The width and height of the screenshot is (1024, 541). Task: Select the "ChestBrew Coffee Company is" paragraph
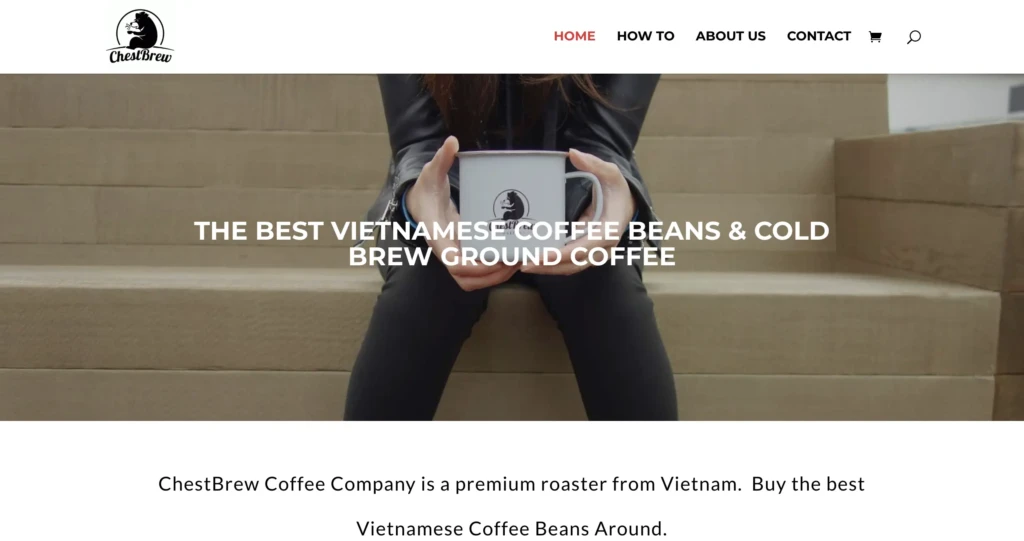pyautogui.click(x=511, y=484)
